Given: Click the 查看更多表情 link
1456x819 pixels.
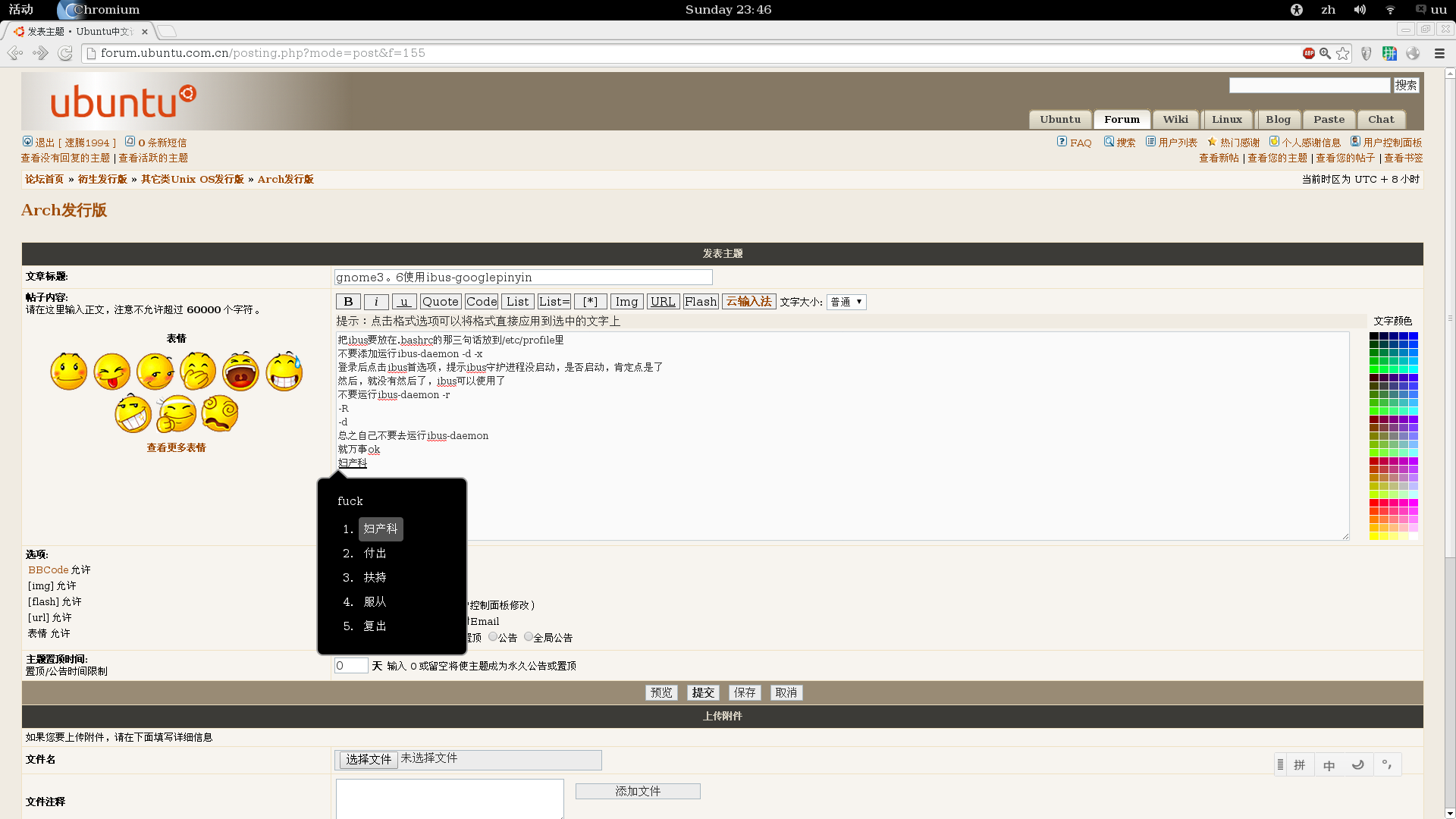Looking at the screenshot, I should coord(176,447).
